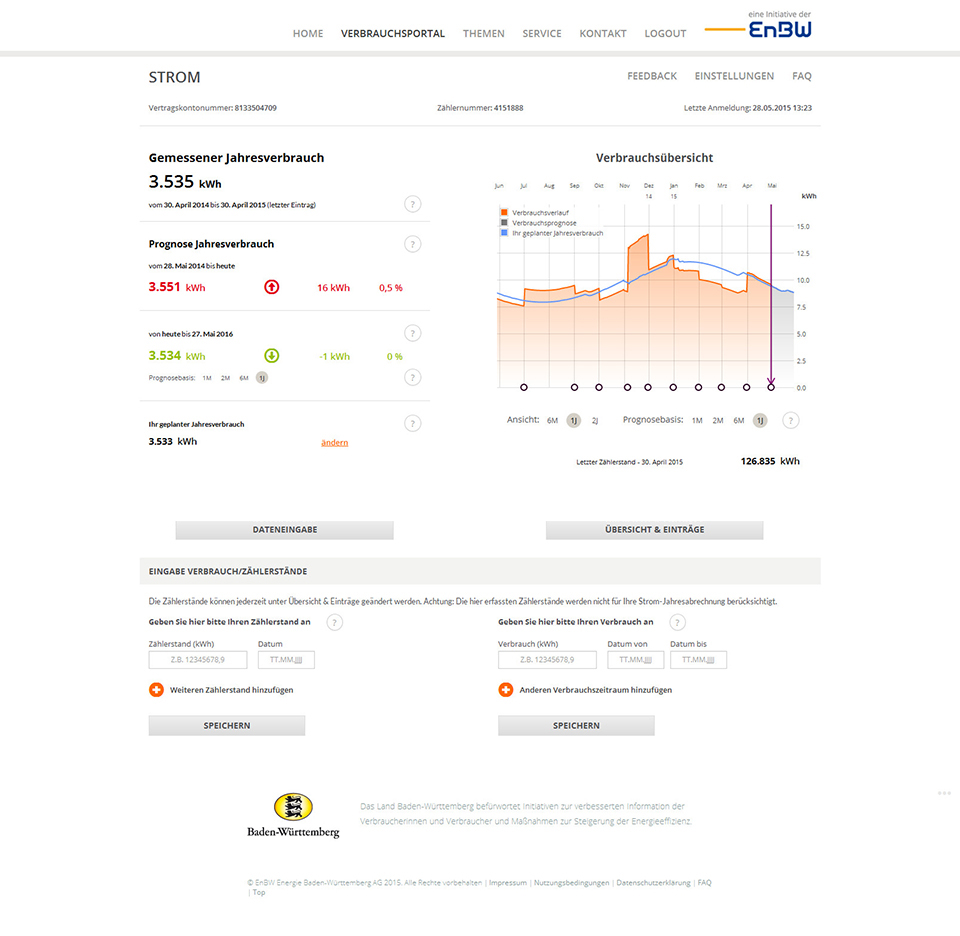Click help icon right of chart Prognosebasis
Viewport: 960px width, 936px height.
point(790,420)
